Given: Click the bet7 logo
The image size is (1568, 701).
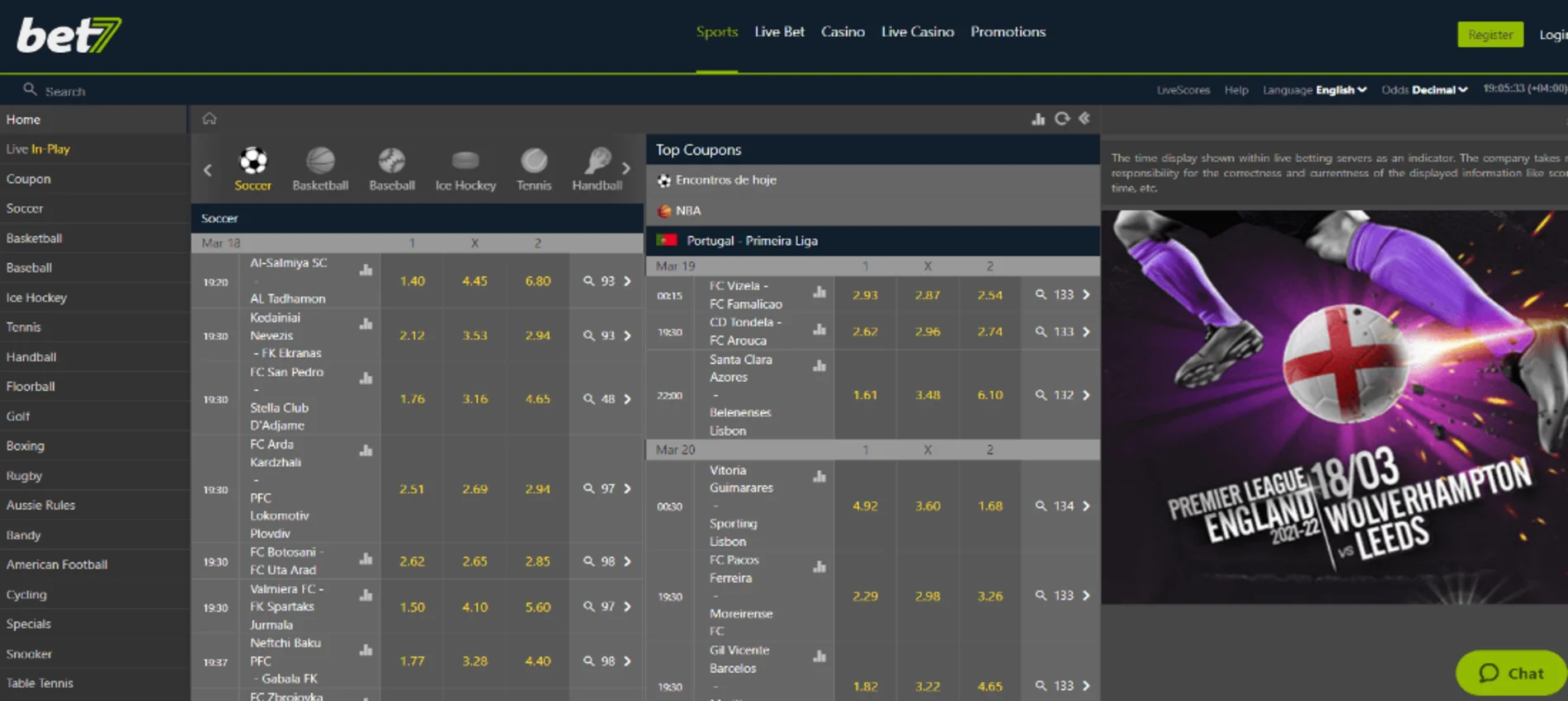Looking at the screenshot, I should pyautogui.click(x=69, y=35).
